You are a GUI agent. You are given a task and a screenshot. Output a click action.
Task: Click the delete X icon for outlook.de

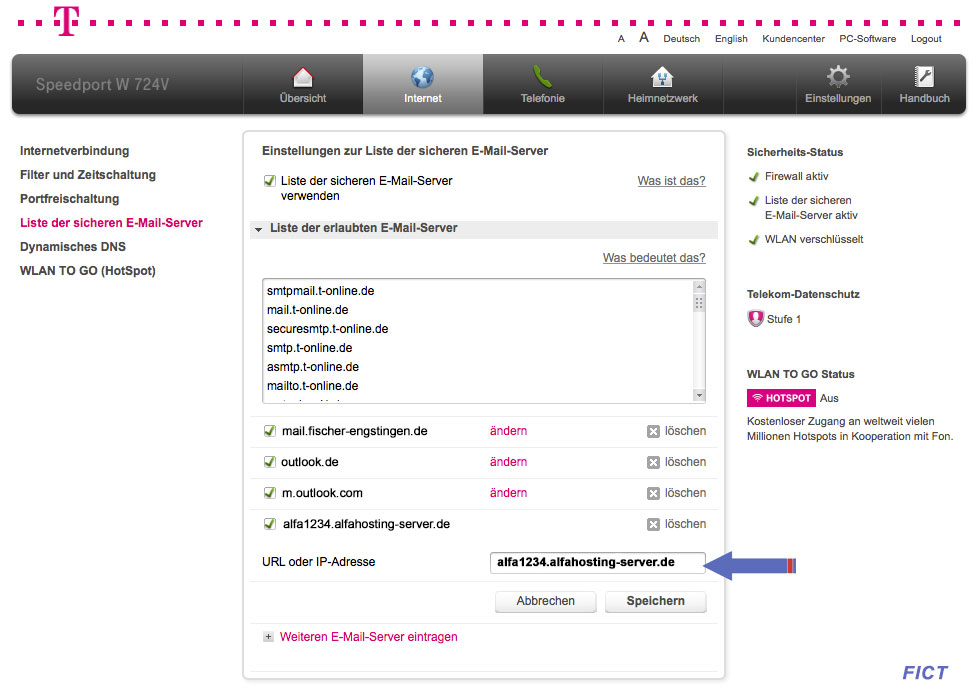click(x=653, y=462)
